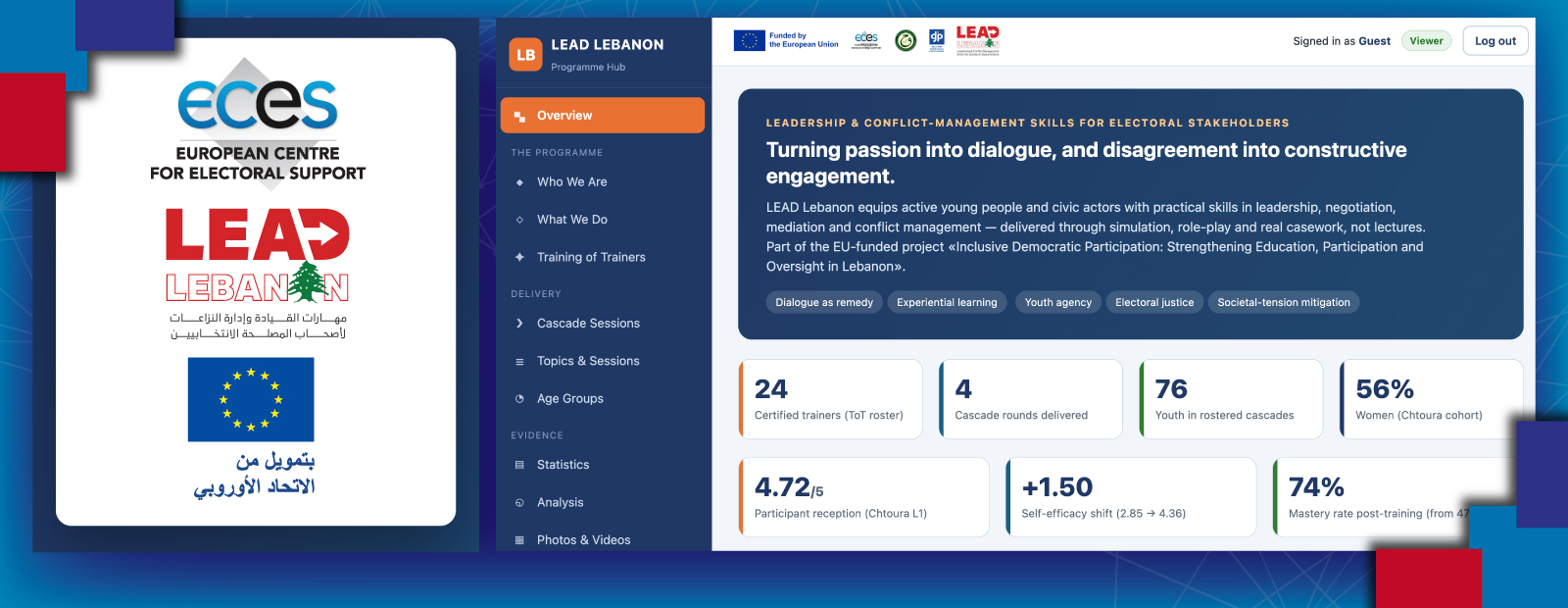Click the Statistics table icon

519,465
